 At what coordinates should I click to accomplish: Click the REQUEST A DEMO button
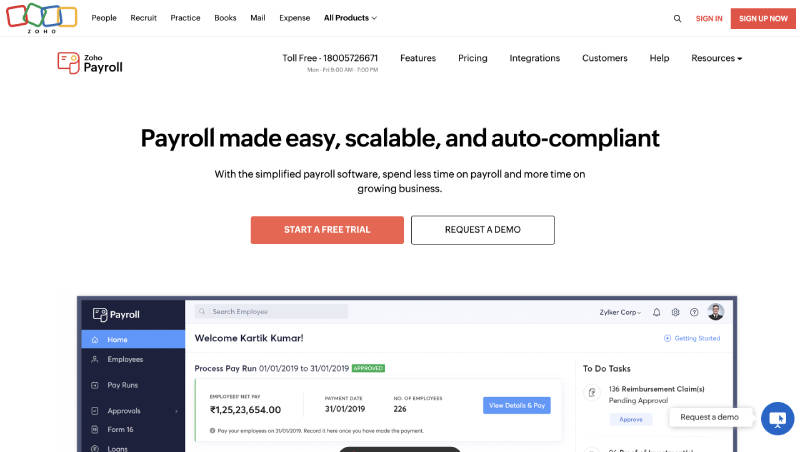coord(483,230)
